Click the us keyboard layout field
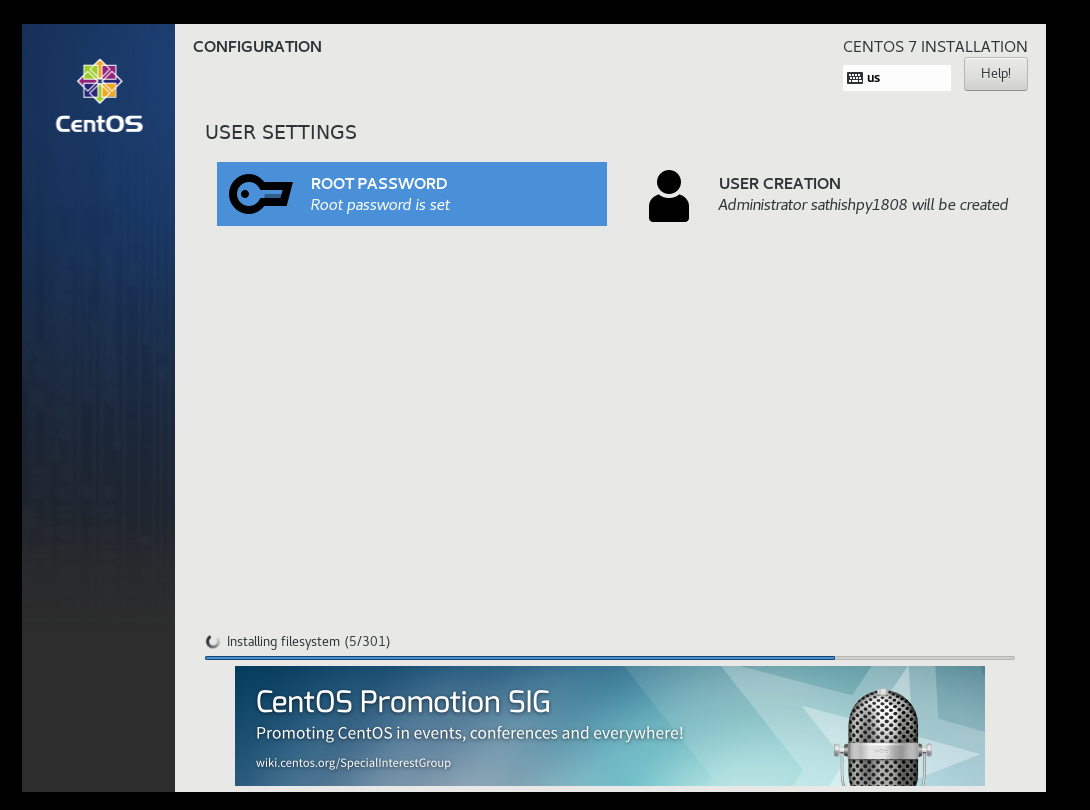This screenshot has width=1090, height=810. (x=897, y=78)
